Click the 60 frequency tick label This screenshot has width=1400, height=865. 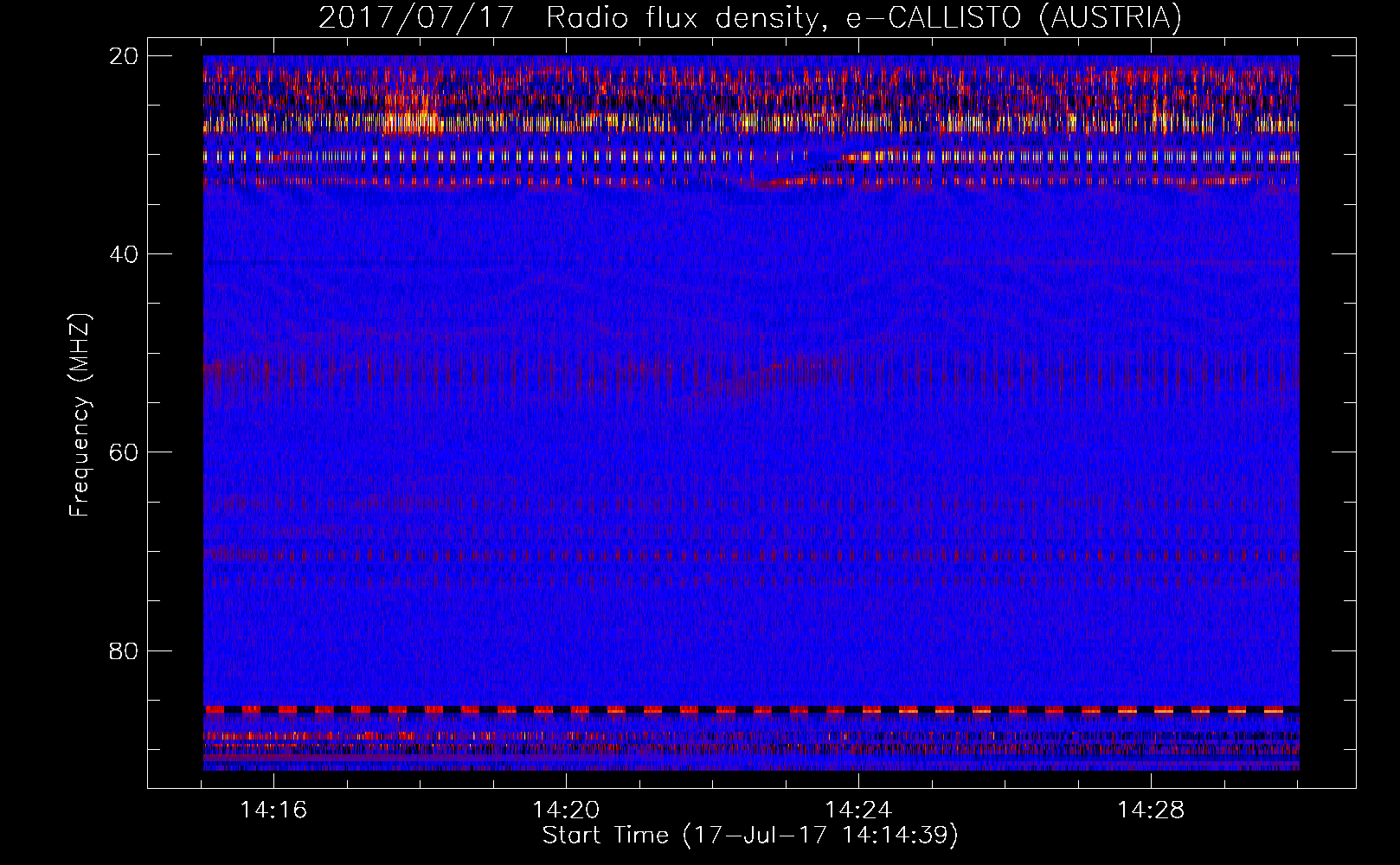125,452
